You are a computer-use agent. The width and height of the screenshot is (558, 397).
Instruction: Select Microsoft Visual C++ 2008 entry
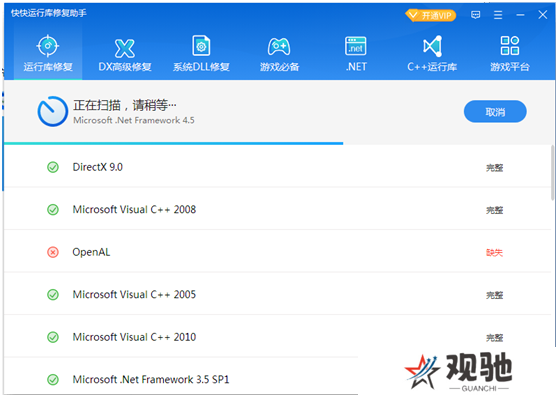tap(277, 209)
